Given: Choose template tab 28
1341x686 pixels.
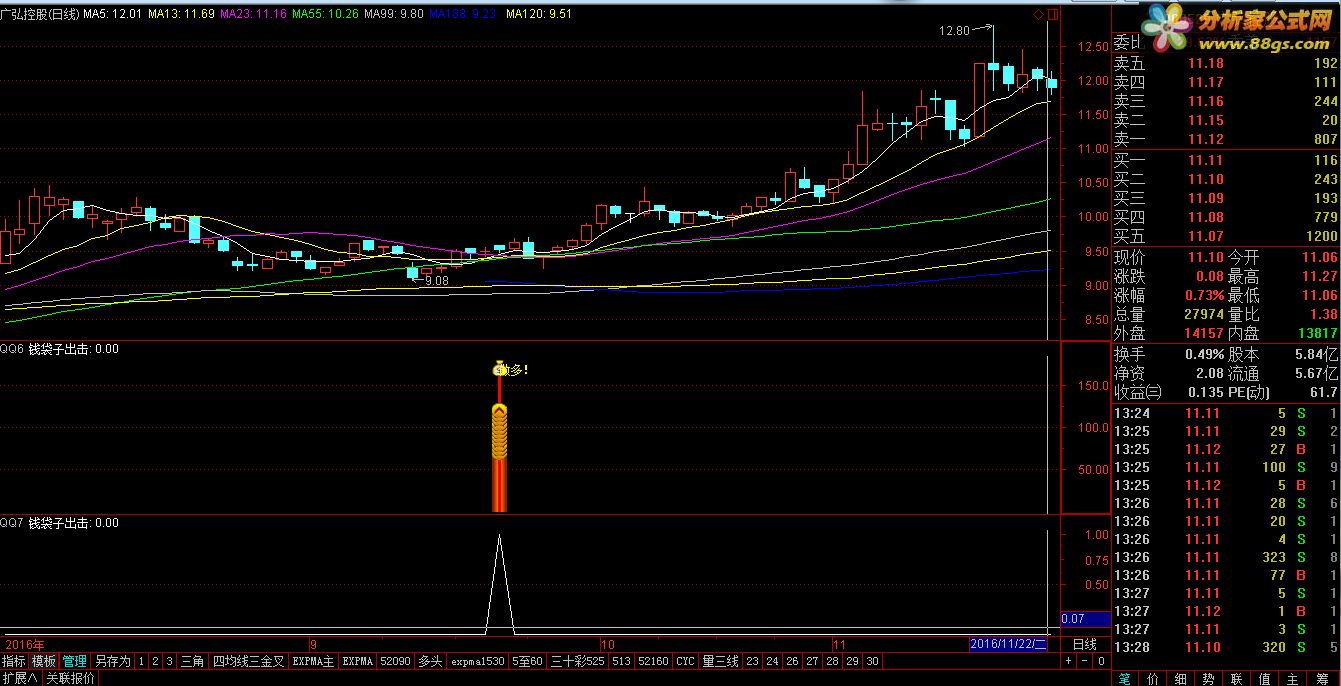Looking at the screenshot, I should point(832,661).
